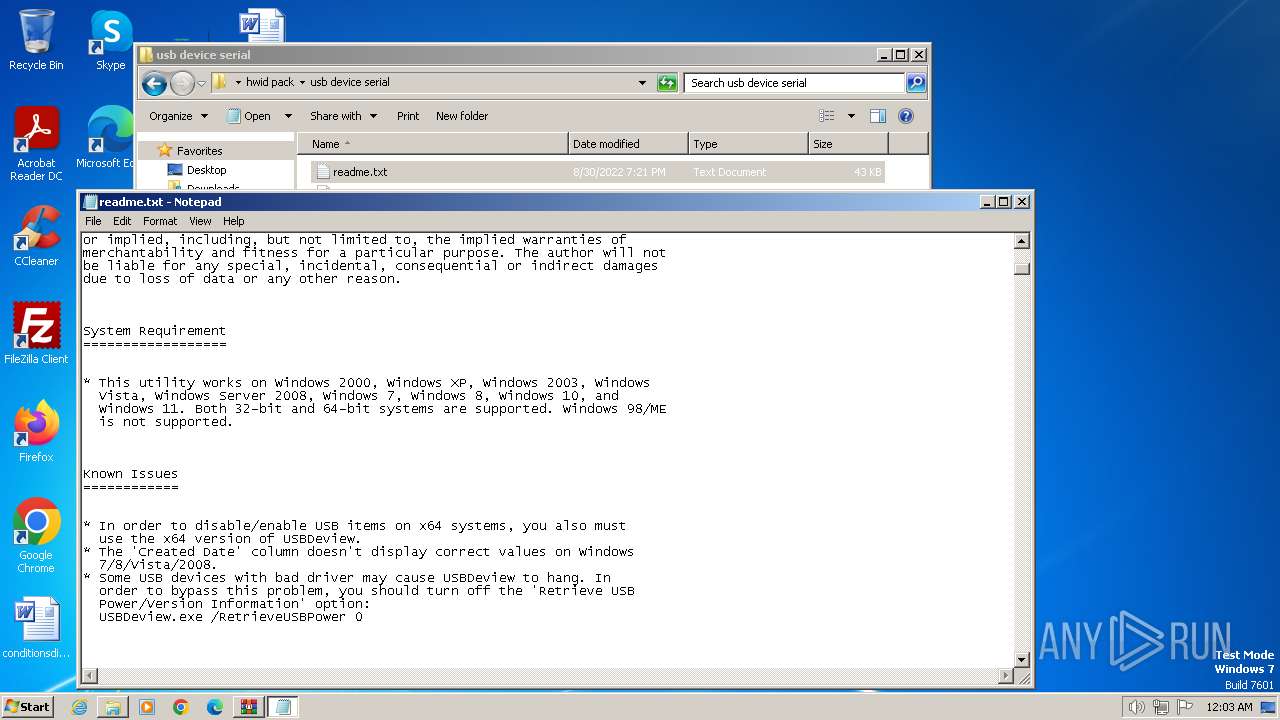This screenshot has height=720, width=1280.
Task: Click Notepad vertical scrollbar thumb
Action: tap(1022, 268)
